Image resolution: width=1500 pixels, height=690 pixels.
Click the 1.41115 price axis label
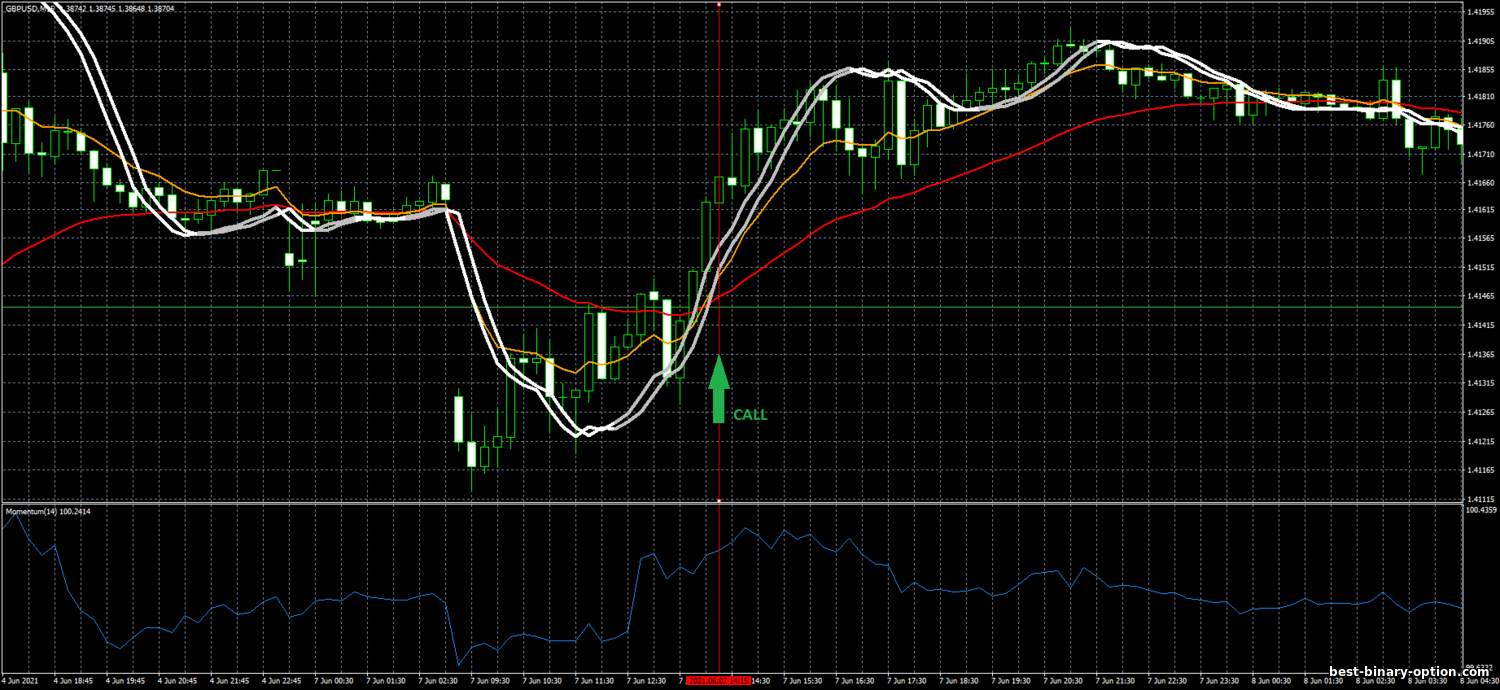[x=1480, y=499]
